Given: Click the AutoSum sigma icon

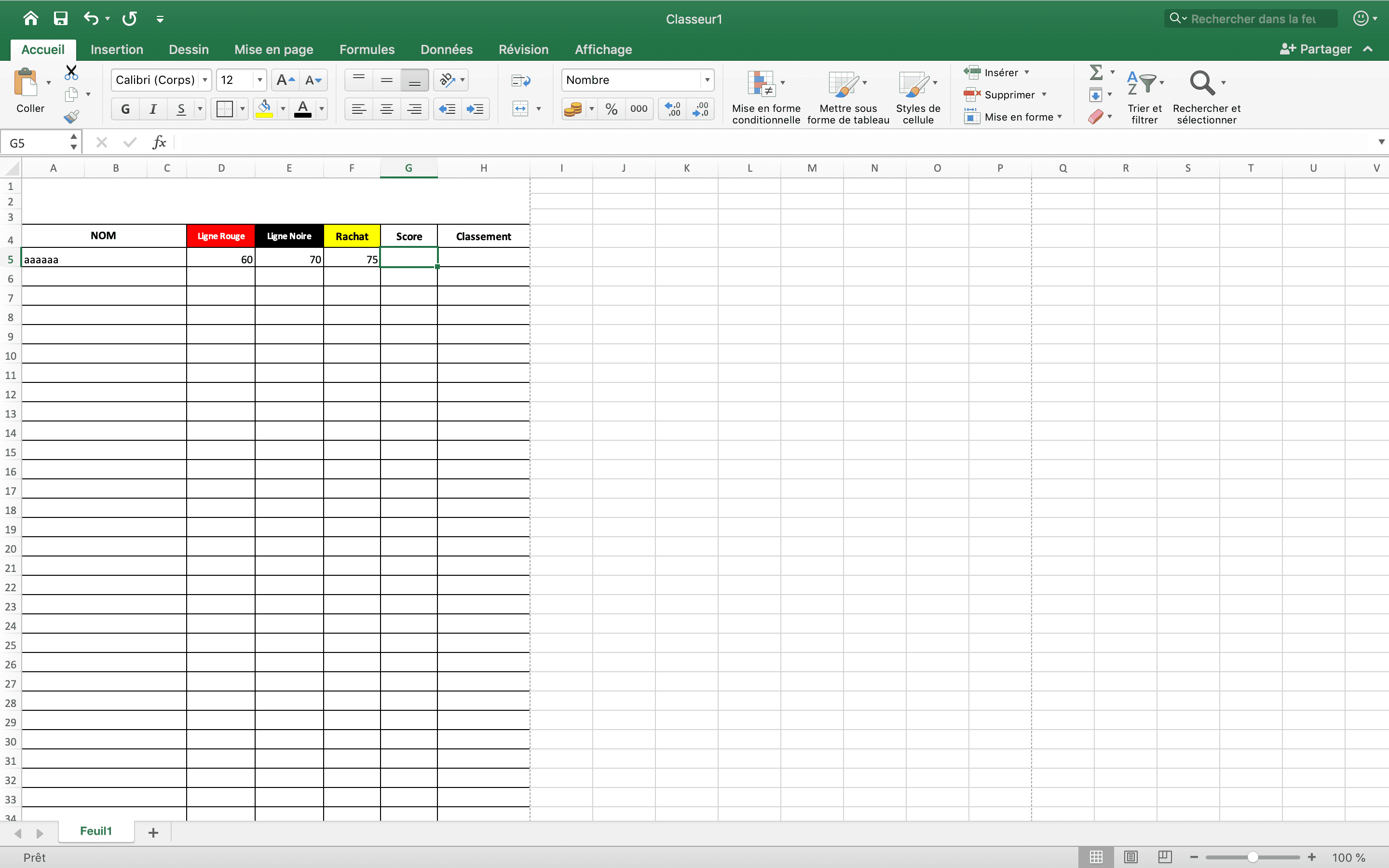Looking at the screenshot, I should [x=1096, y=73].
